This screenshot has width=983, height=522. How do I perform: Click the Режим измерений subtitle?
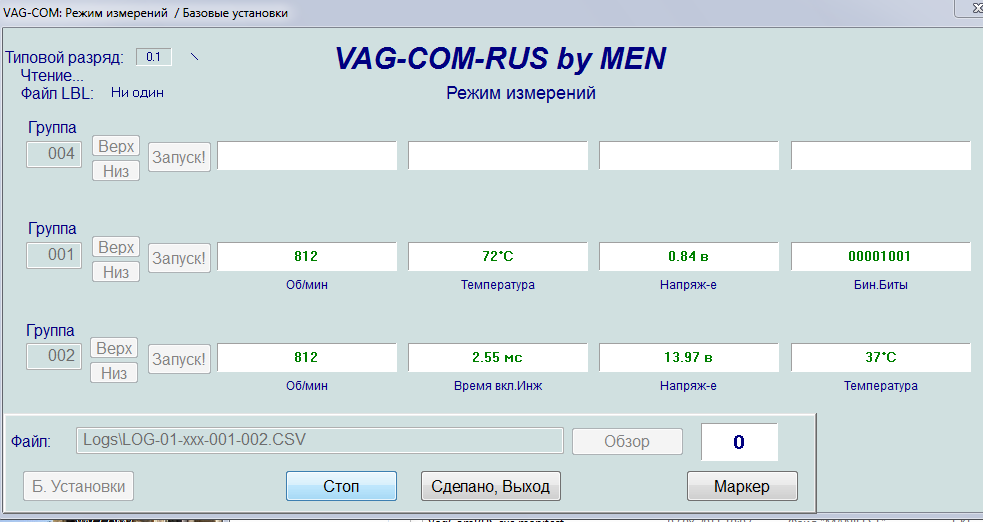pyautogui.click(x=521, y=93)
